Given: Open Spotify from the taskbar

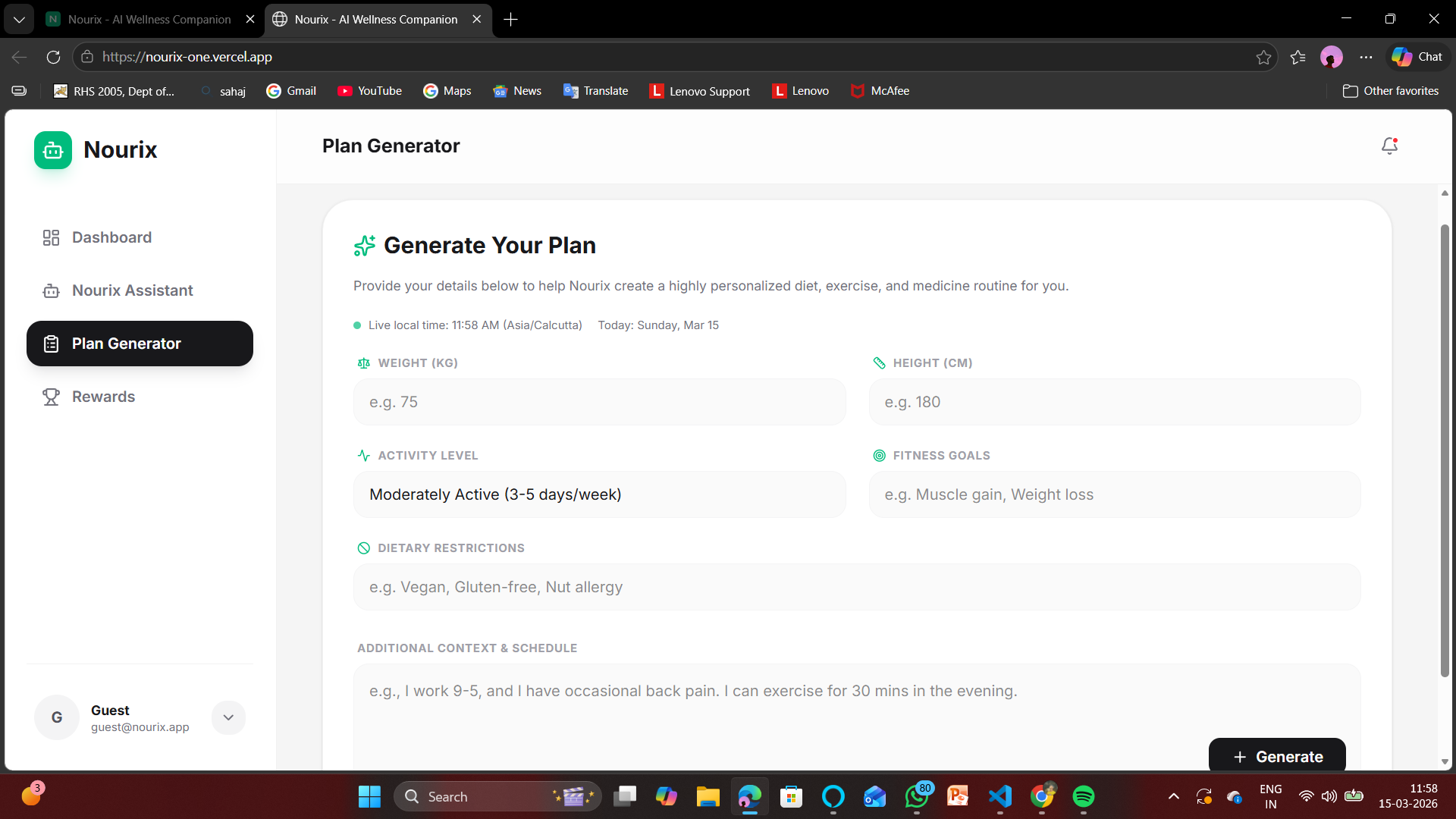Looking at the screenshot, I should tap(1083, 796).
